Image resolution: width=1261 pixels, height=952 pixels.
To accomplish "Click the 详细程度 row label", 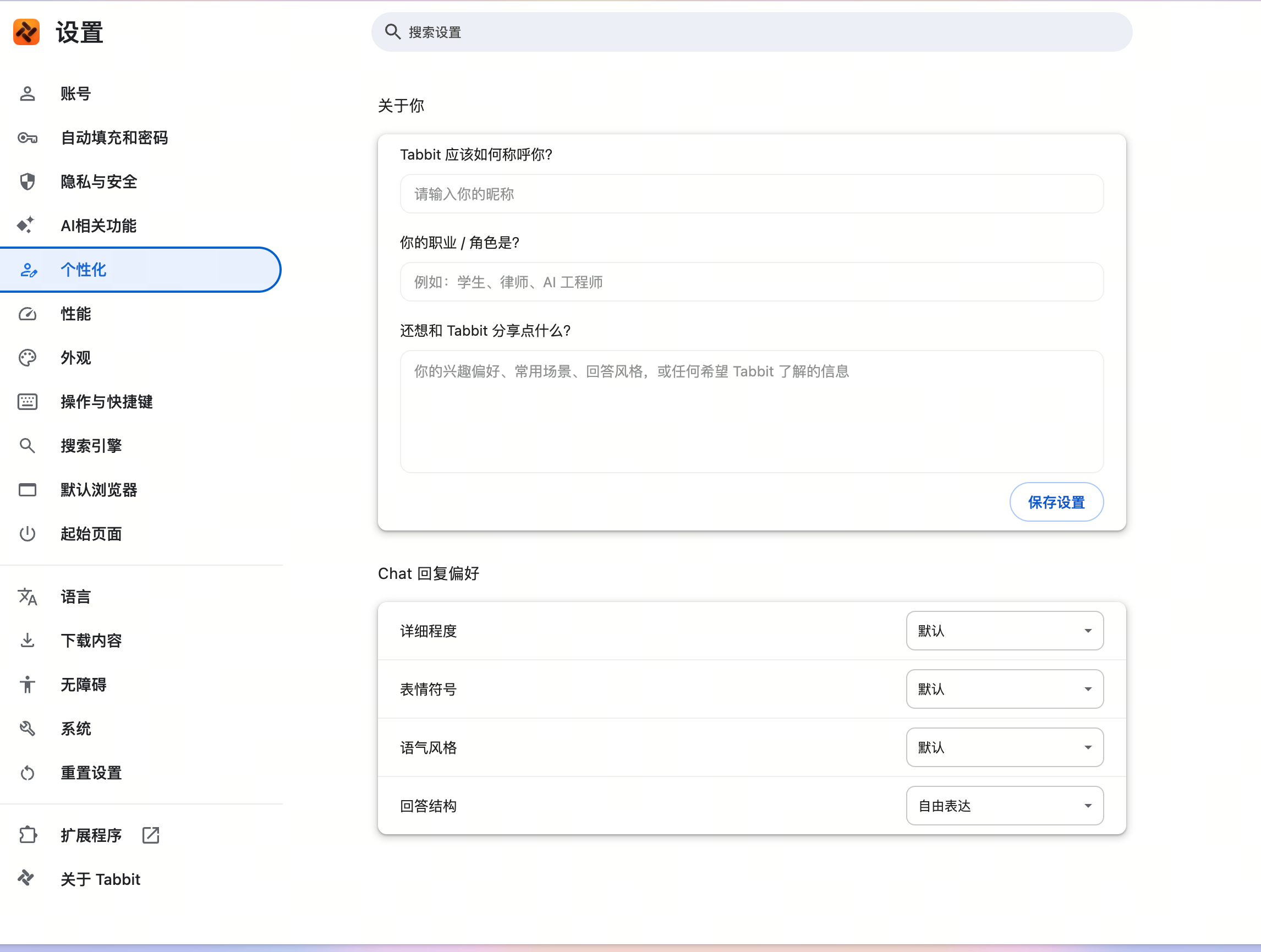I will pos(428,631).
